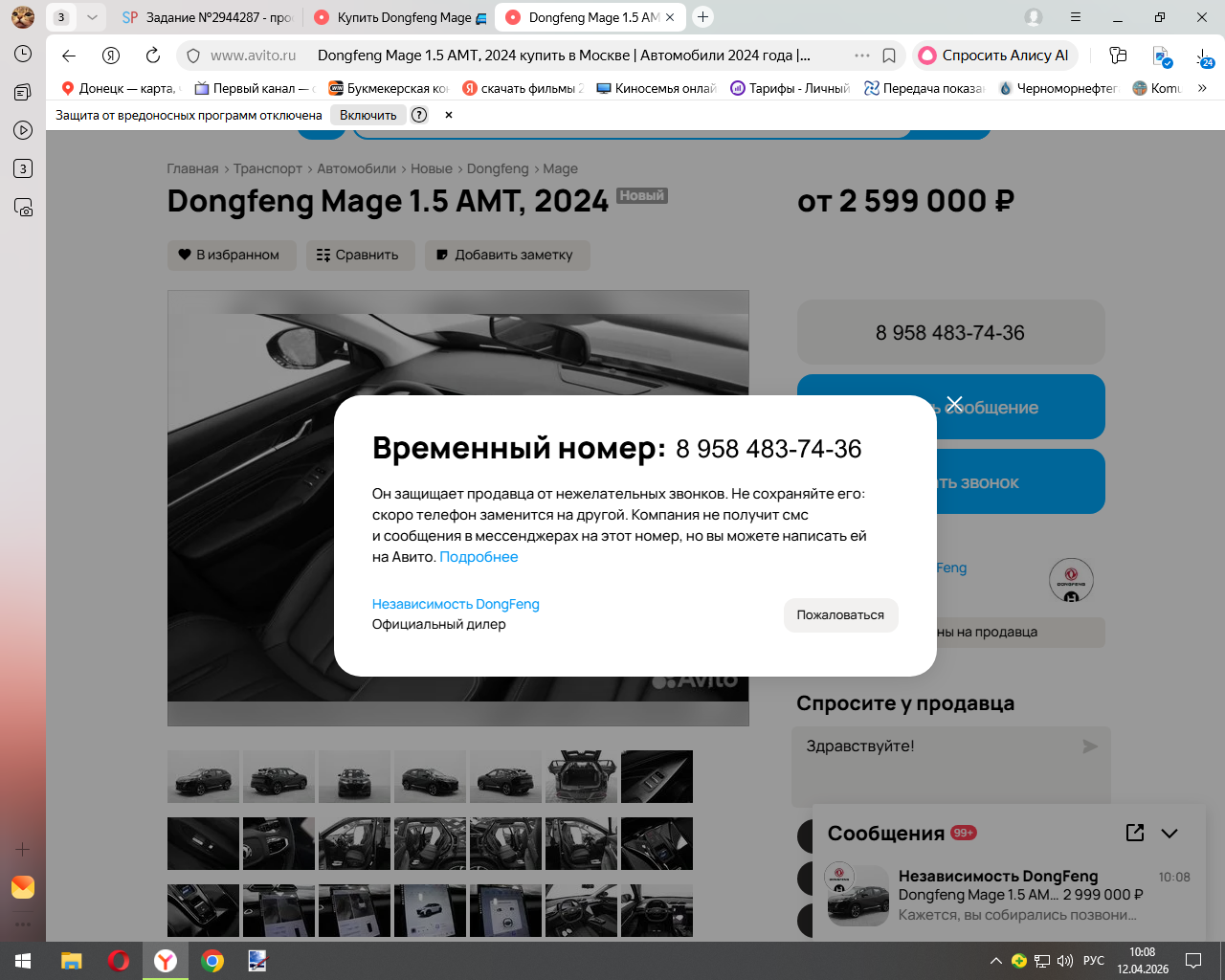Go back to previous page
This screenshot has width=1225, height=980.
tap(69, 56)
